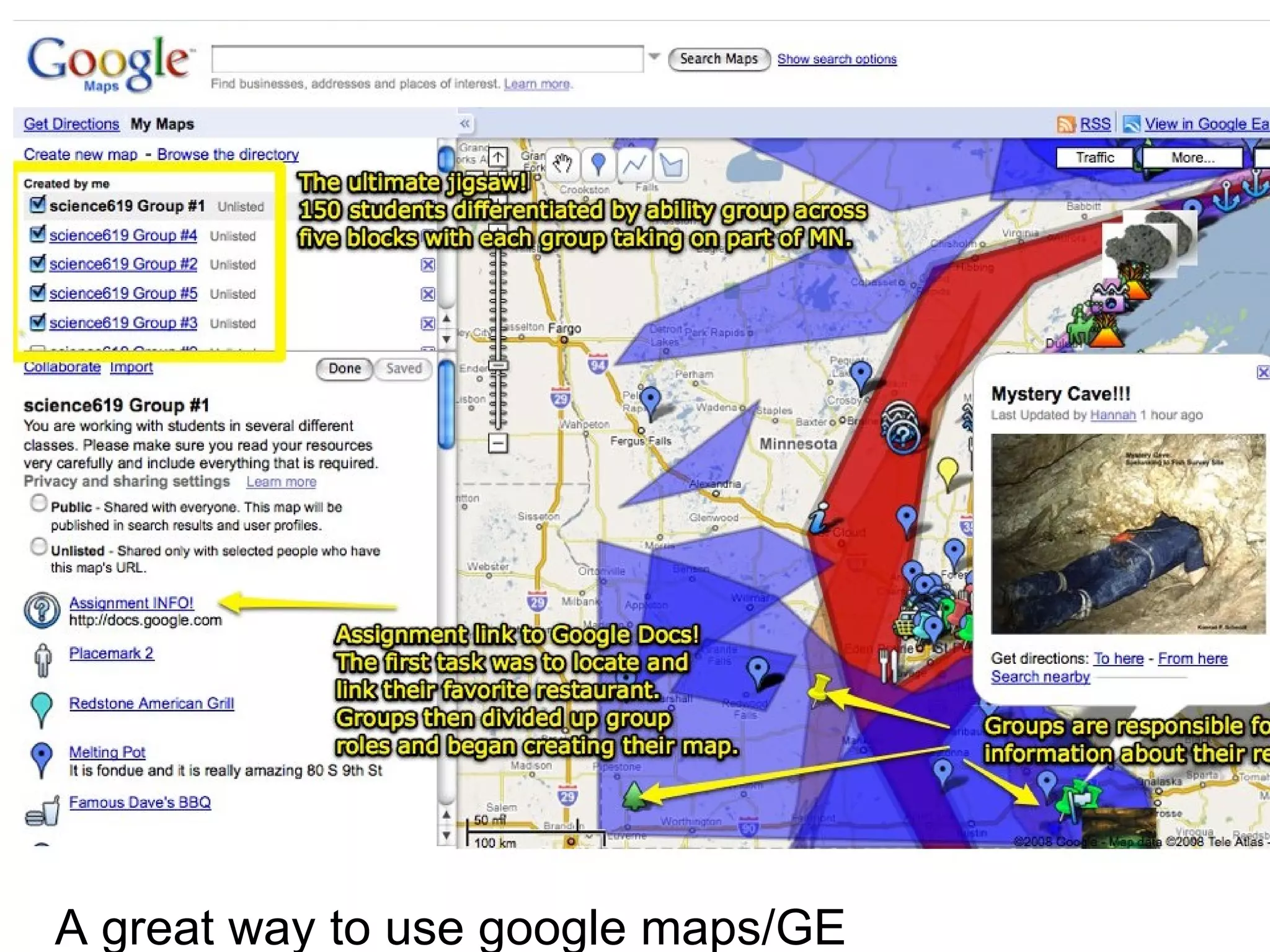Screen dimensions: 1270x952
Task: Uncheck science619 Group #3 checkbox
Action: coord(37,321)
